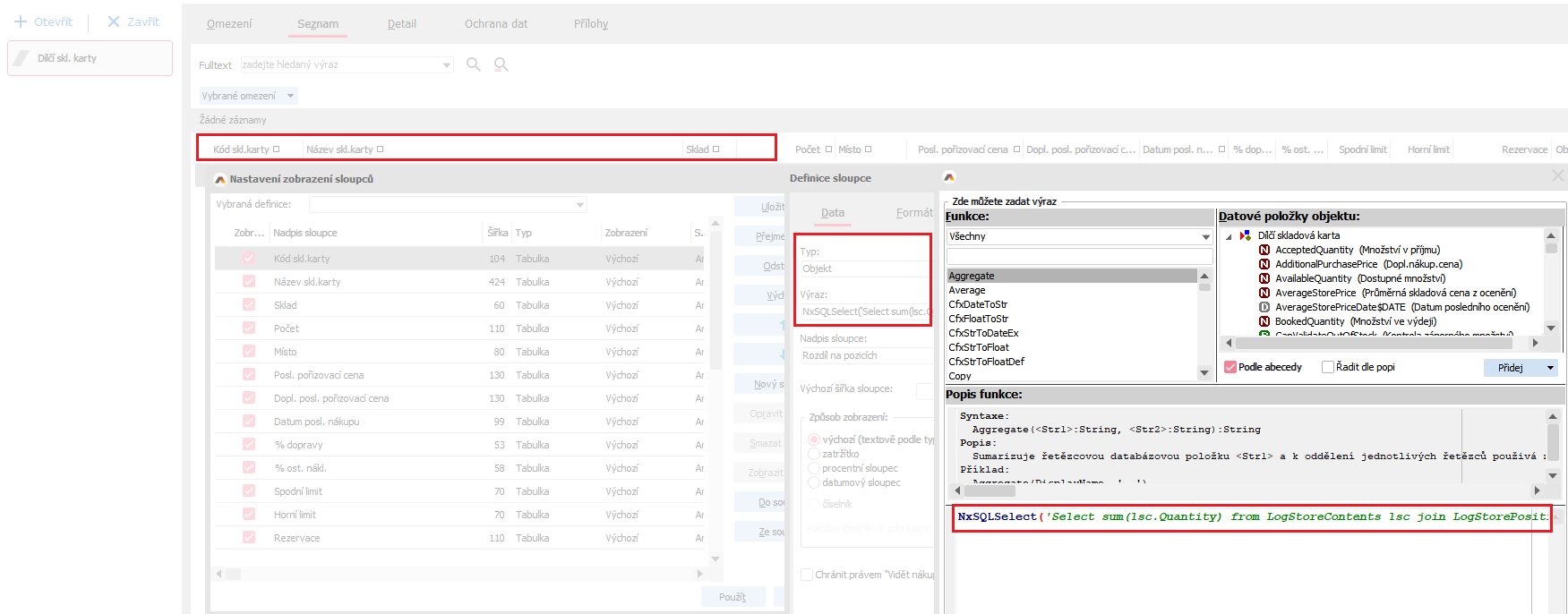Select the AverageStorePriceDate$DATE date field icon
Screen dimensions: 1568x614
click(1264, 307)
